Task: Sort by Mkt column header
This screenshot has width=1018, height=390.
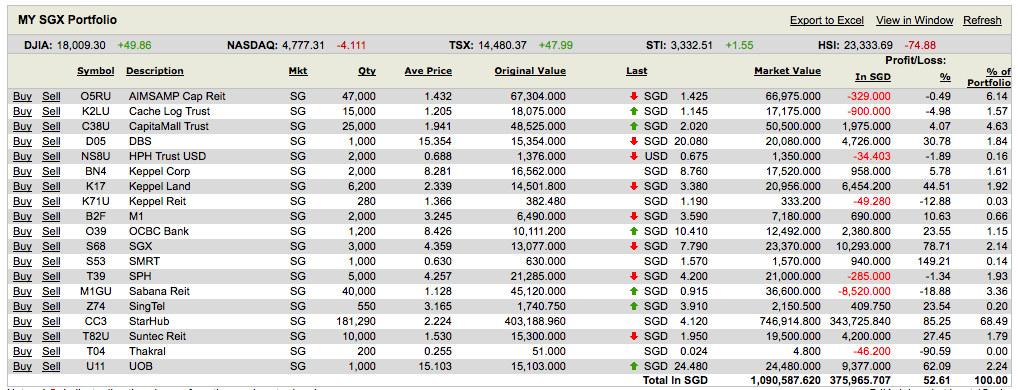Action: click(x=298, y=71)
